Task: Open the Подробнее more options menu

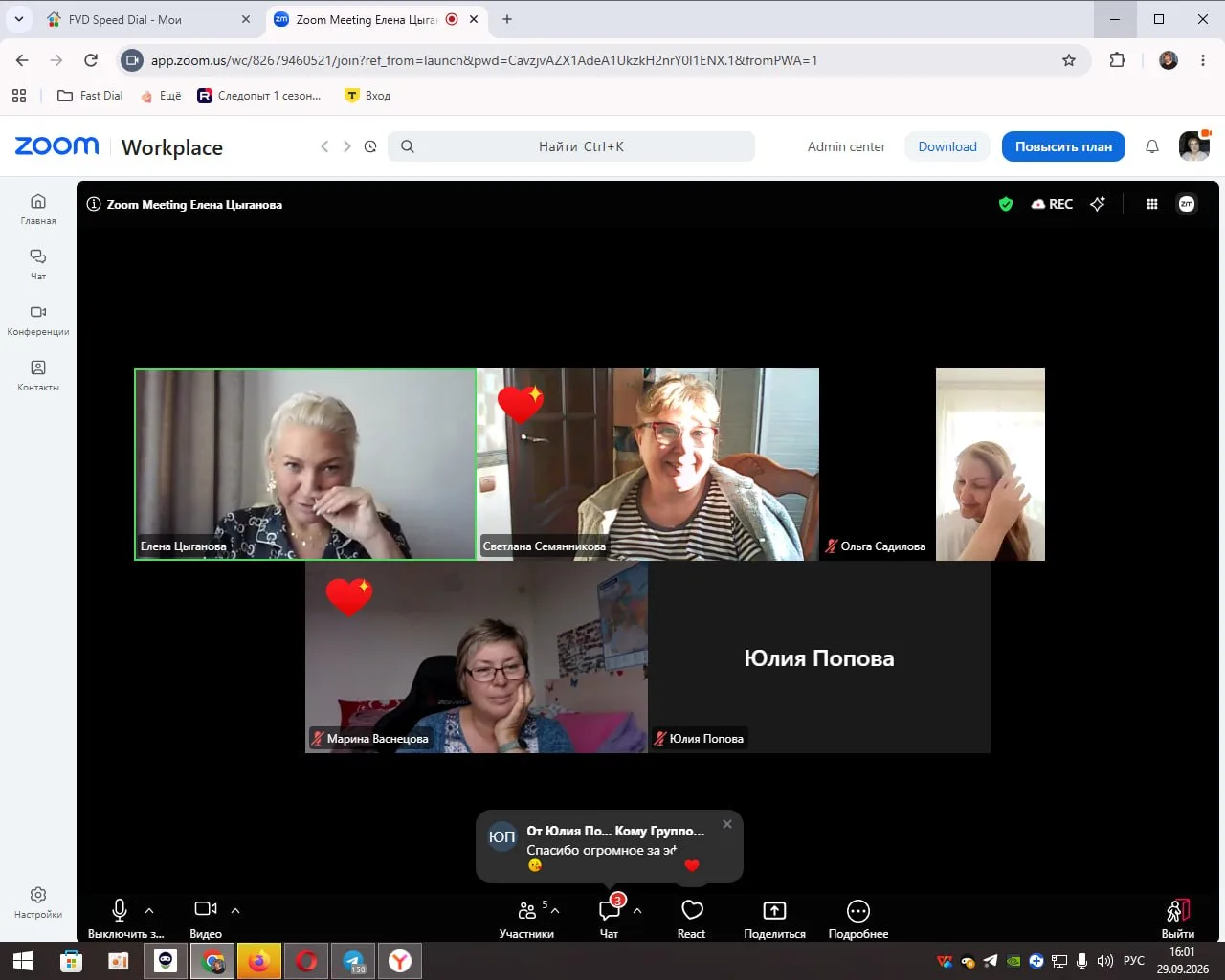Action: tap(858, 918)
